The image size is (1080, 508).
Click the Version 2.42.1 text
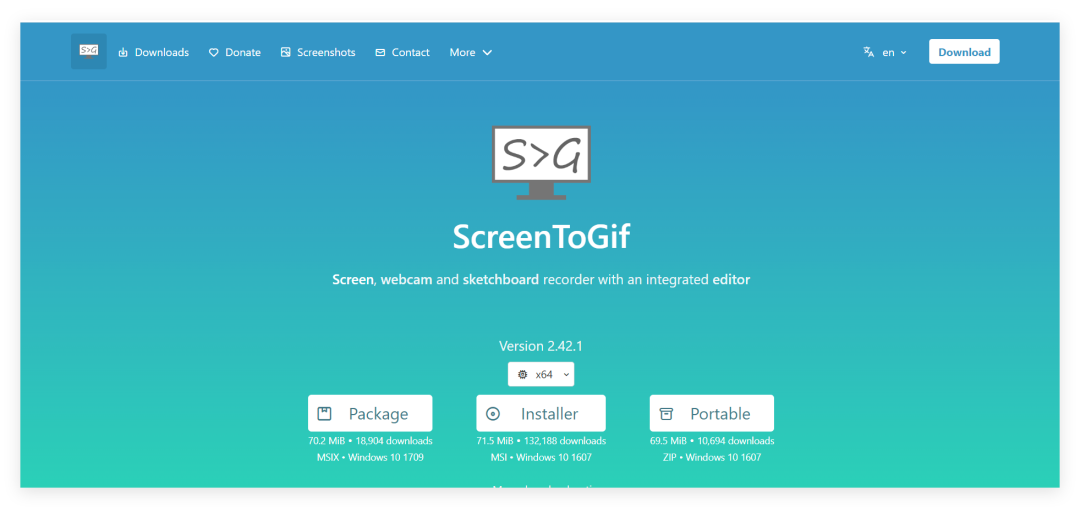[541, 346]
